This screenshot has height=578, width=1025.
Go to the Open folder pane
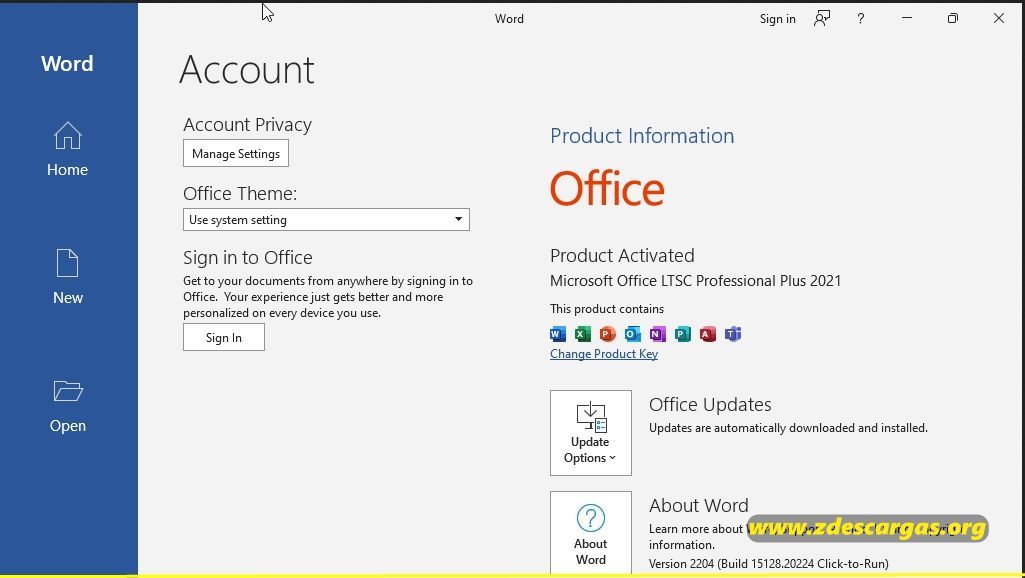click(67, 406)
